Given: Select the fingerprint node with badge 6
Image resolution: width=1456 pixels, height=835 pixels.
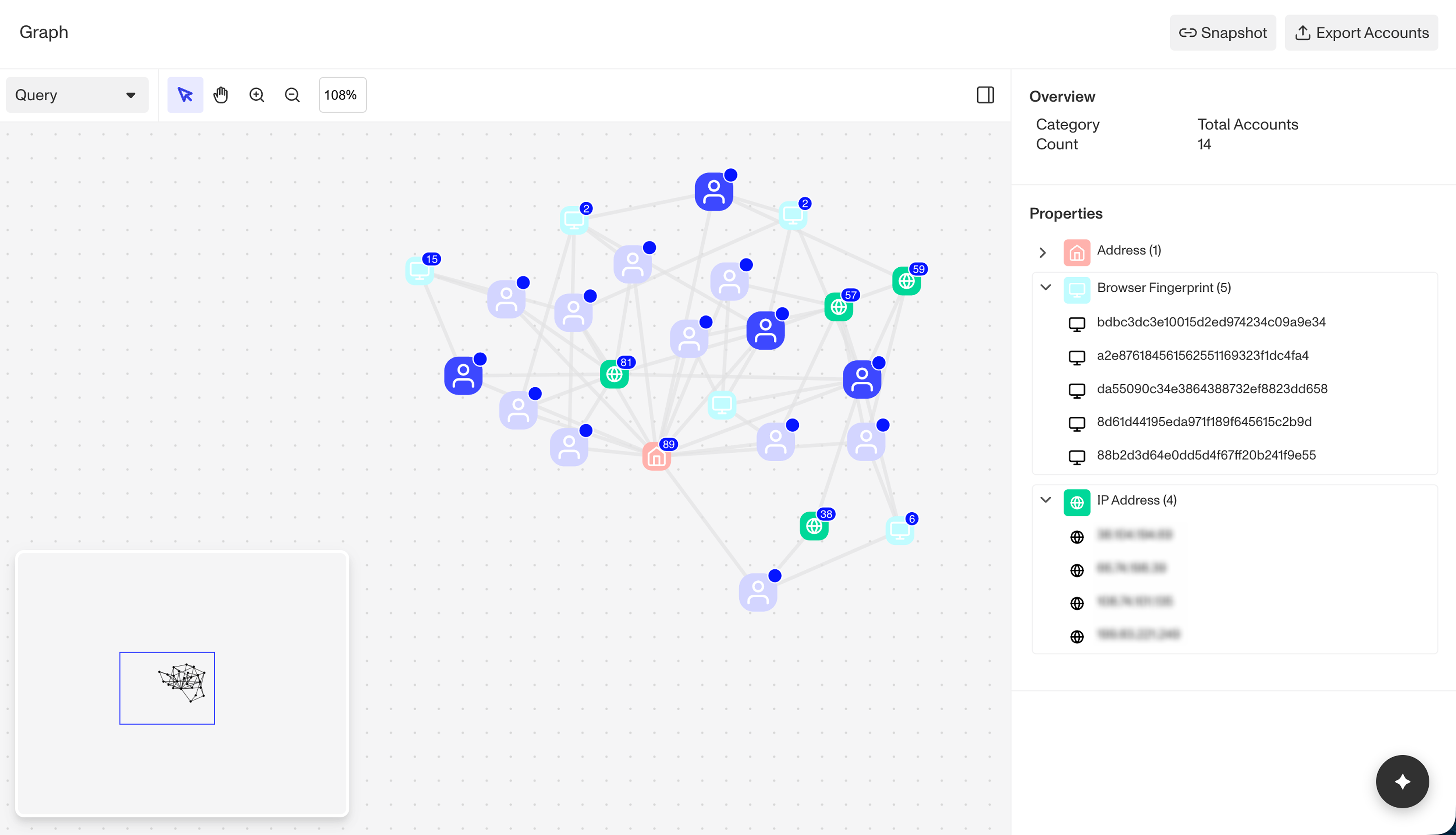Looking at the screenshot, I should coord(900,531).
